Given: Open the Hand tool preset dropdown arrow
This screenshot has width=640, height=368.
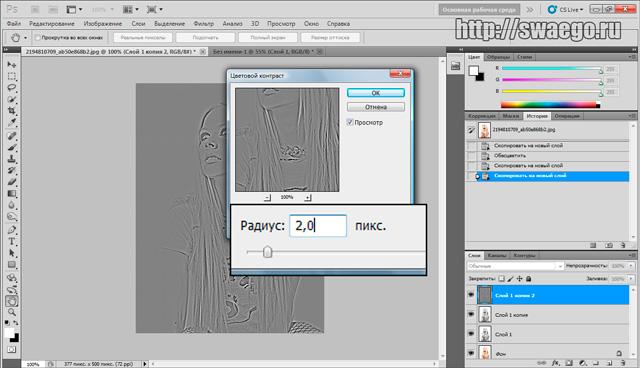Looking at the screenshot, I should pos(25,38).
